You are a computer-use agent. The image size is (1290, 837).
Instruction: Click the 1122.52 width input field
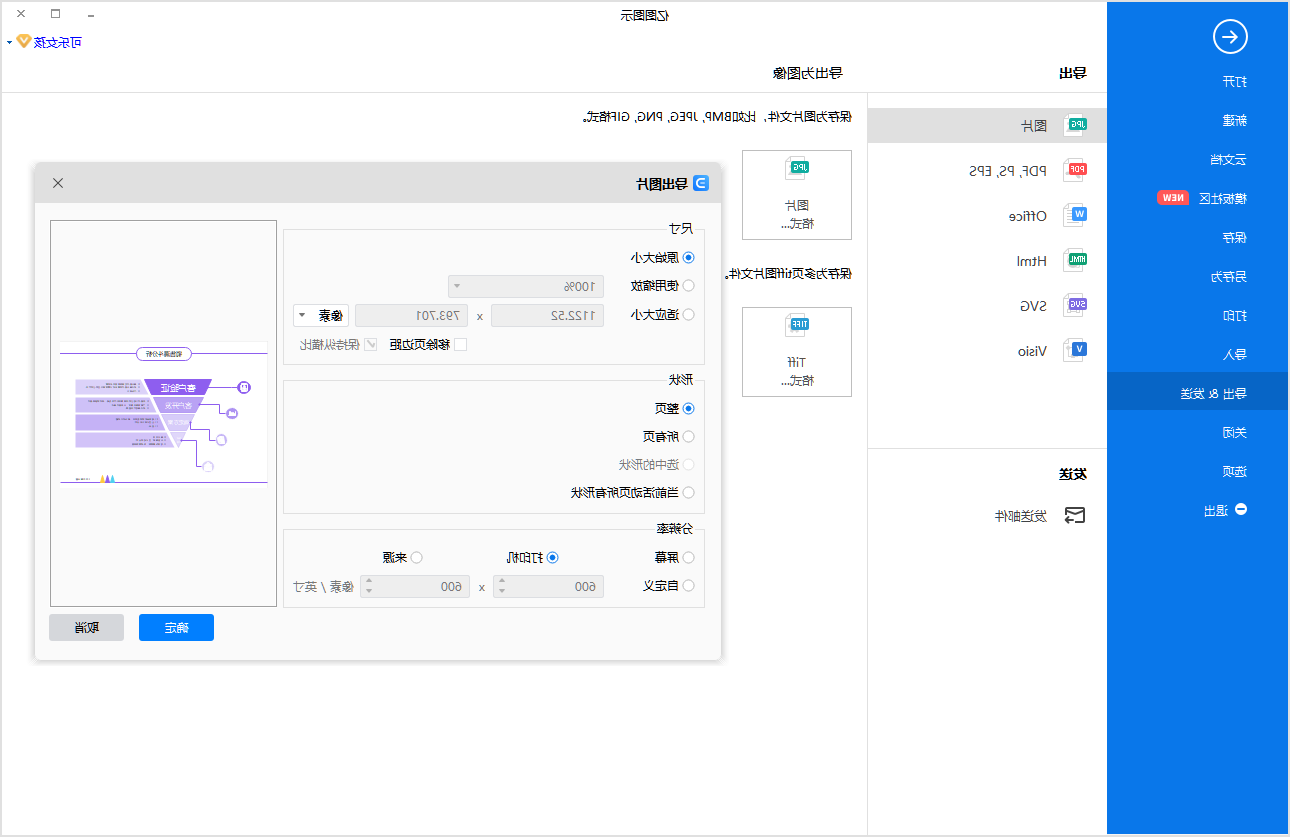tap(547, 315)
